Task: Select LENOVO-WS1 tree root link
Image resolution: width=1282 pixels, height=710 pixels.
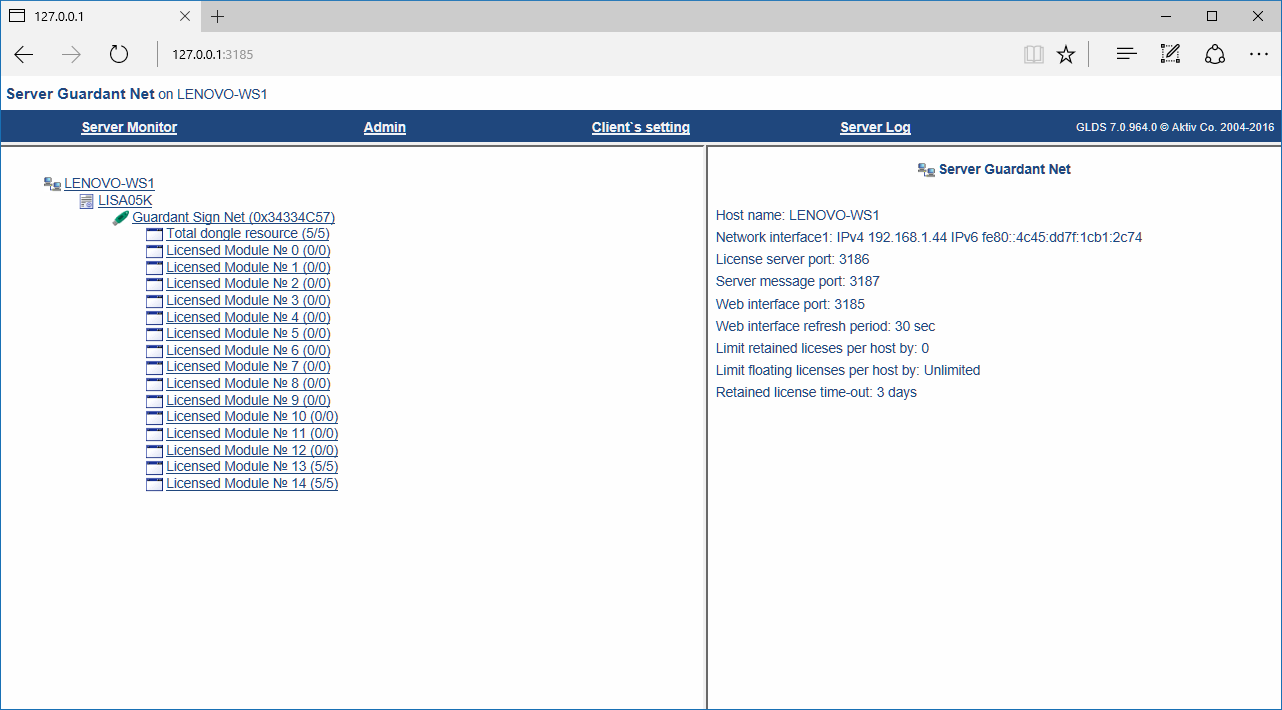Action: pos(109,184)
